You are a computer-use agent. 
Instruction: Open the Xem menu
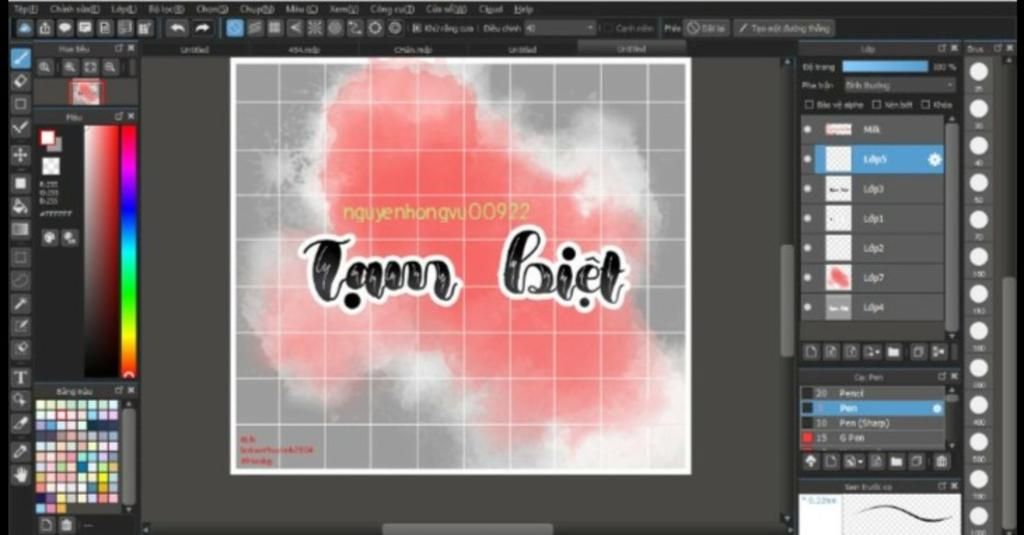[x=344, y=9]
